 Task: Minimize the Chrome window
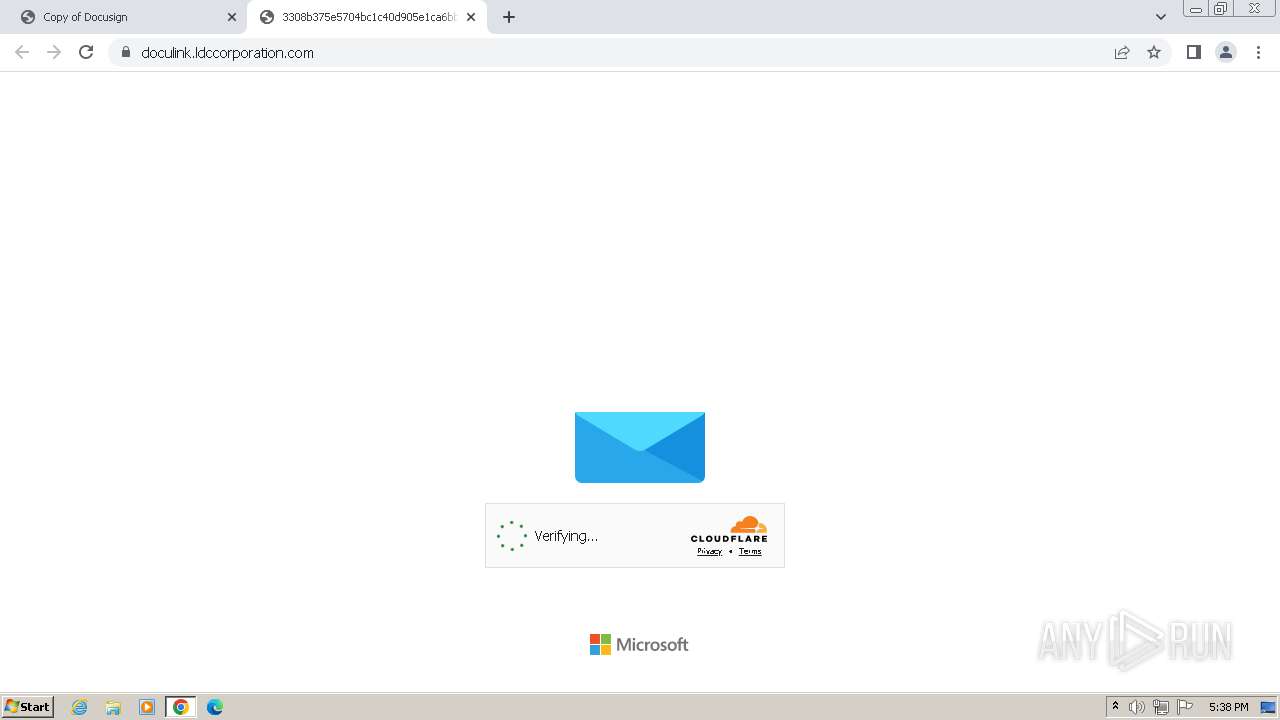pyautogui.click(x=1196, y=9)
